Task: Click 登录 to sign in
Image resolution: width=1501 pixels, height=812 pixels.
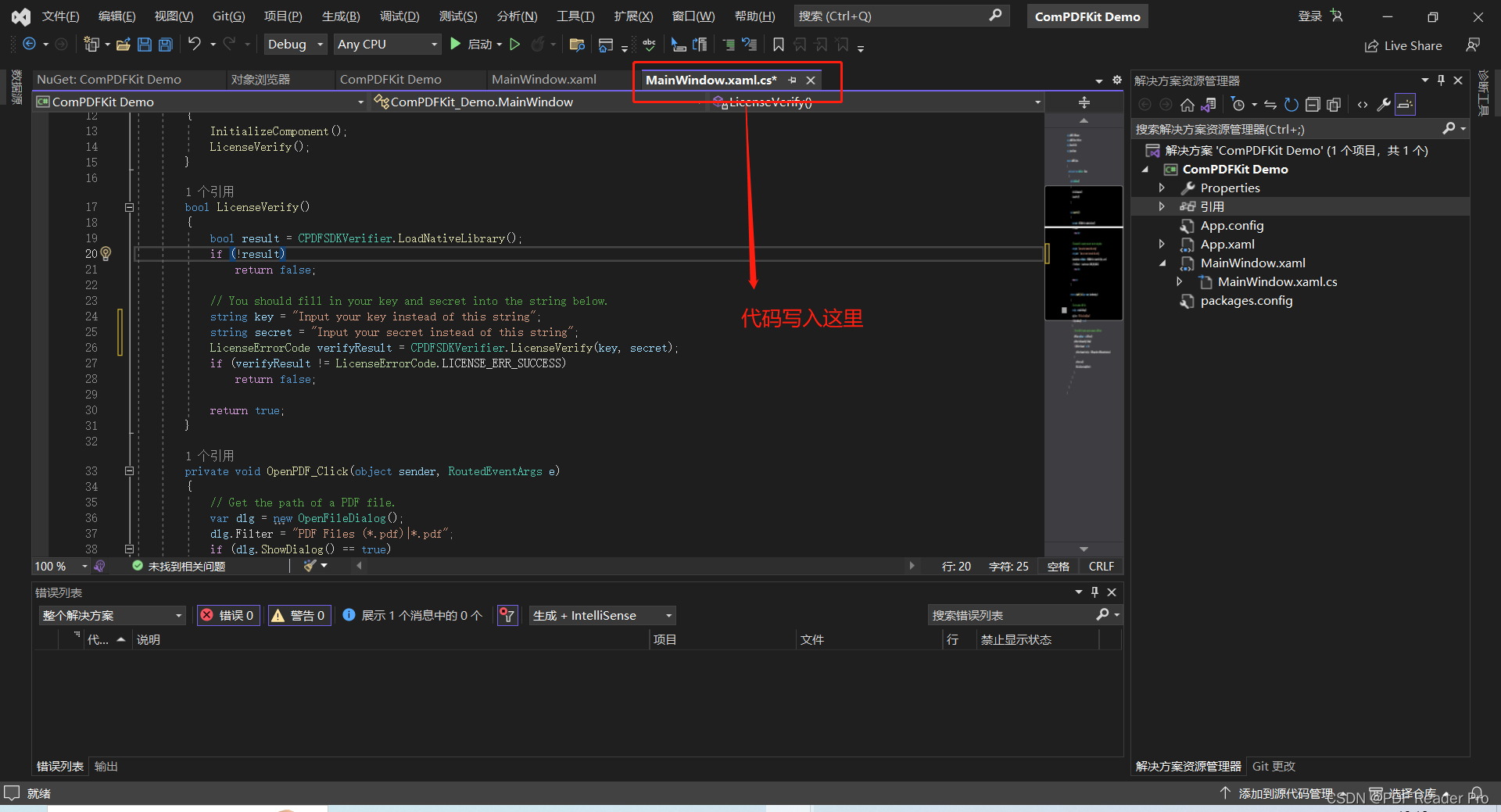Action: pos(1310,16)
